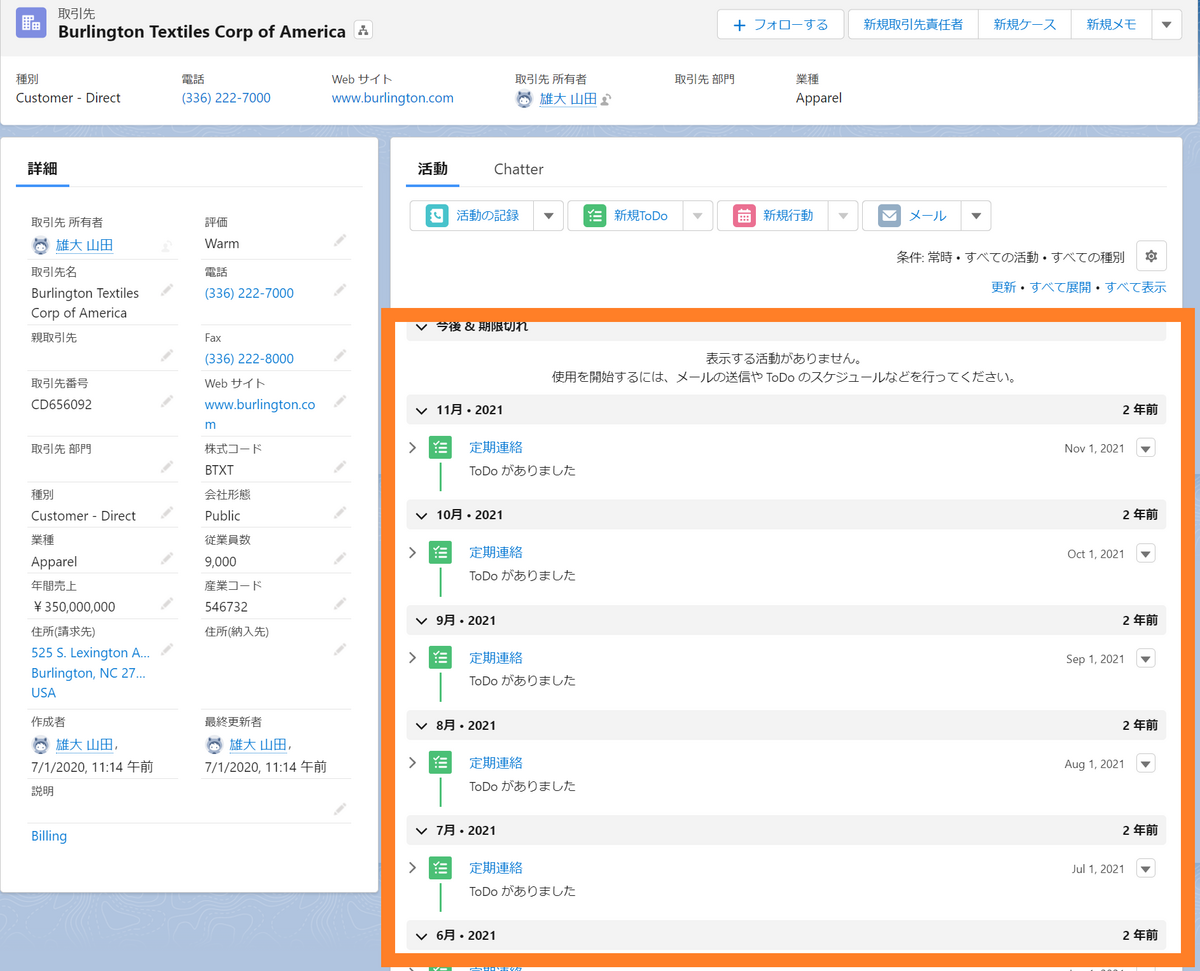Image resolution: width=1200 pixels, height=971 pixels.
Task: Open more actions dropdown next to 新規メモ
Action: pyautogui.click(x=1167, y=25)
